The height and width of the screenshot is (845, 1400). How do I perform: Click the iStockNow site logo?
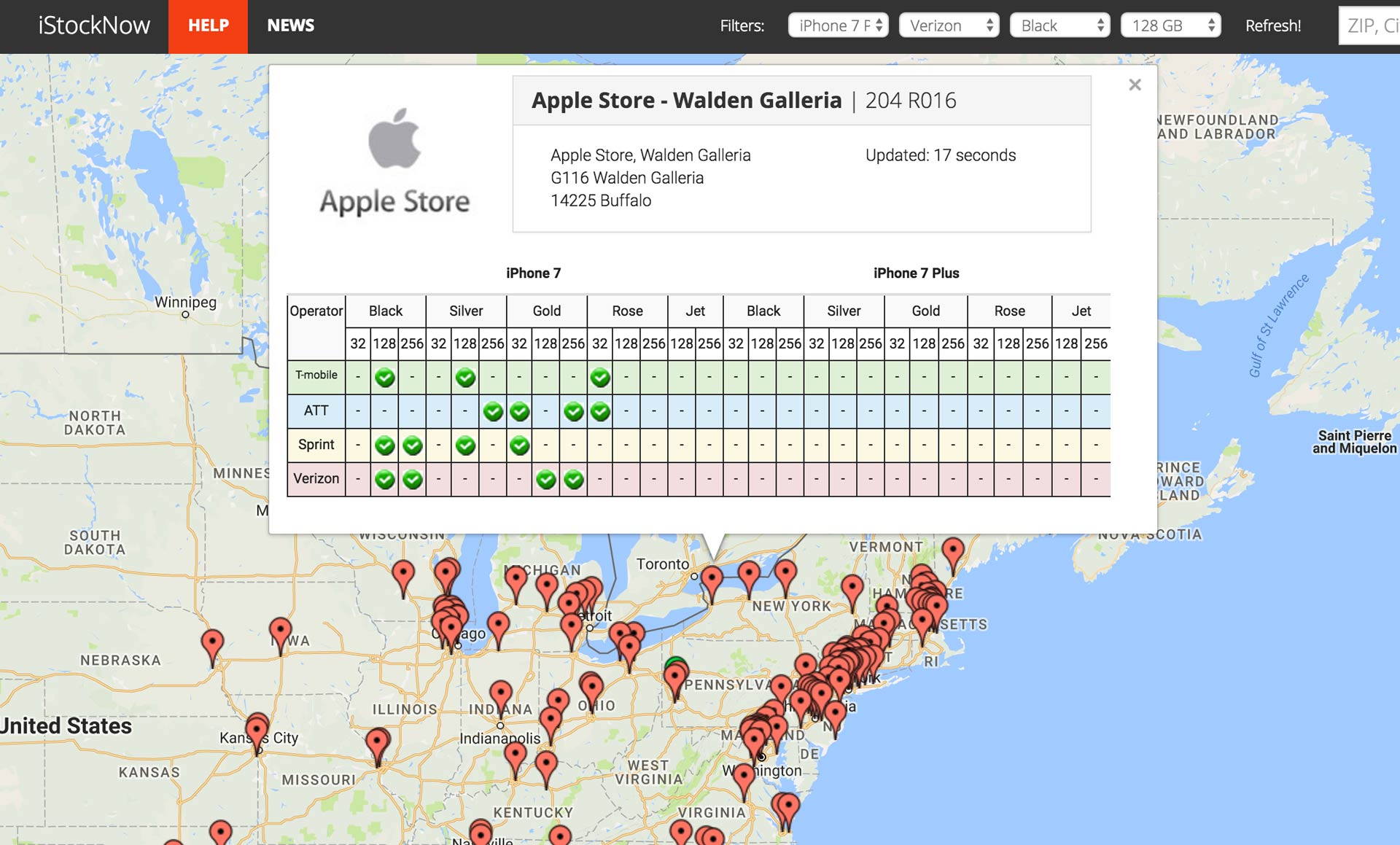pyautogui.click(x=94, y=26)
